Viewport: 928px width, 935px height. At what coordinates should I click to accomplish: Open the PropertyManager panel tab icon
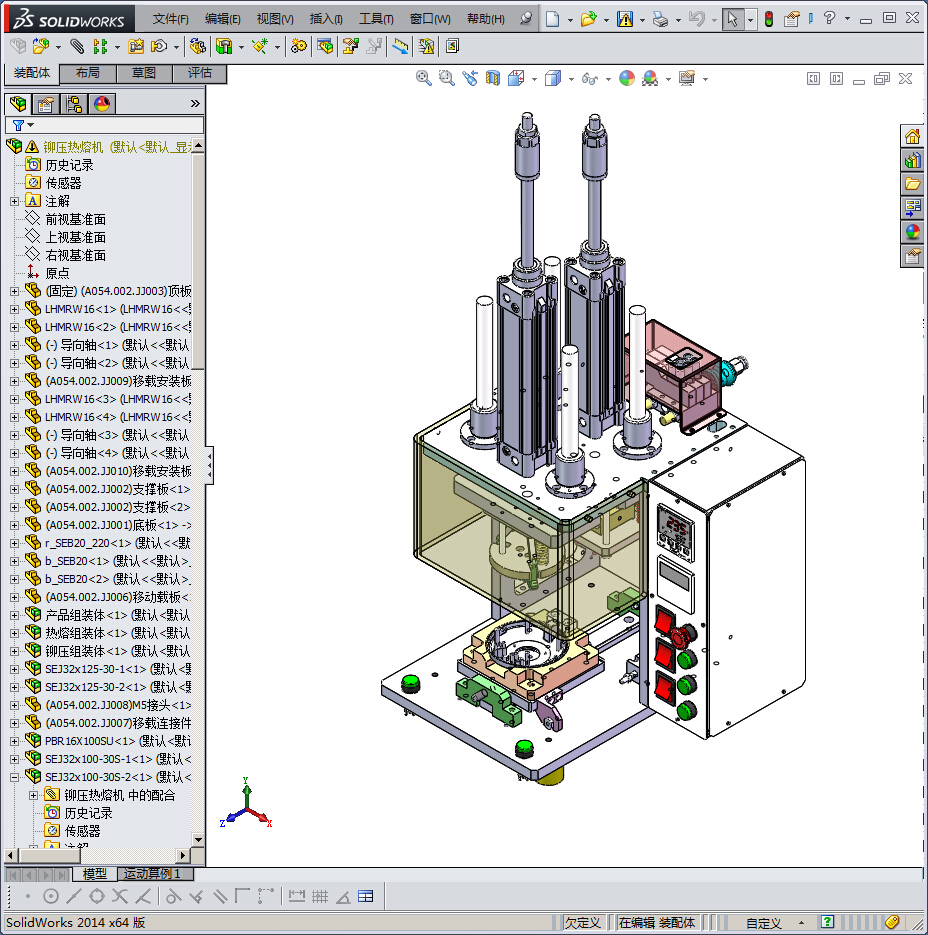pyautogui.click(x=45, y=104)
